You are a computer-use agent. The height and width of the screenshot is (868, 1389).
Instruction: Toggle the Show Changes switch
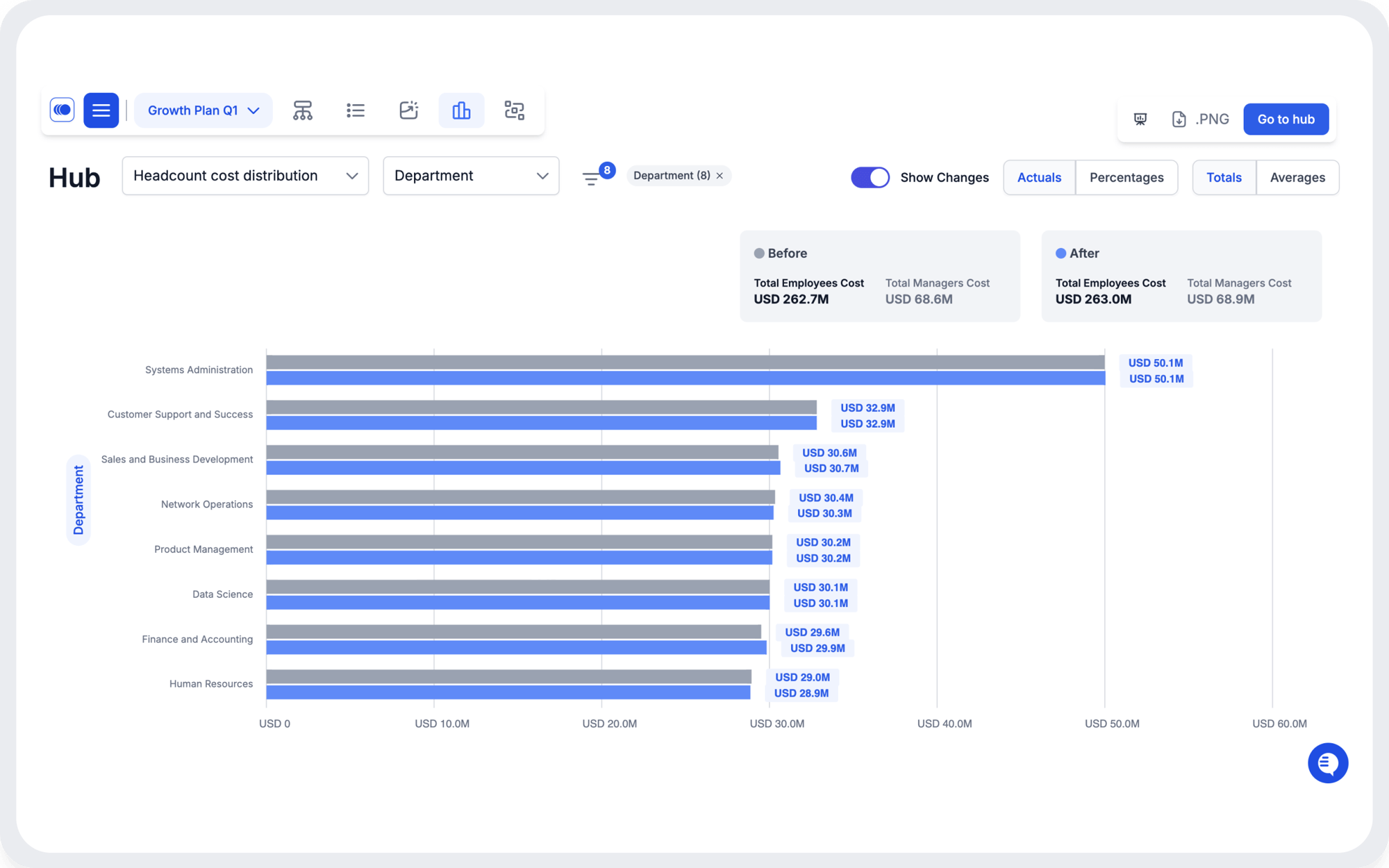pyautogui.click(x=870, y=177)
